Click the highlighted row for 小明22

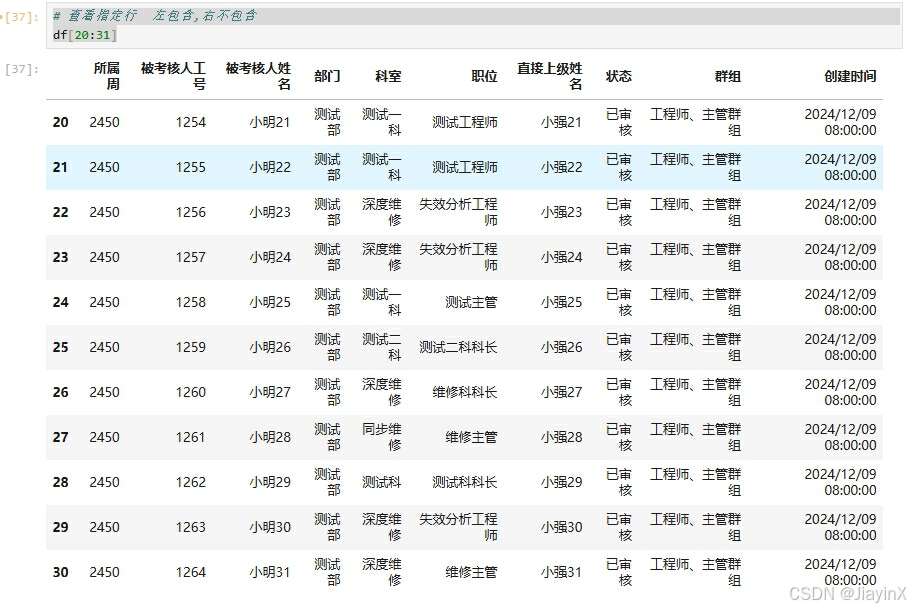(270, 167)
